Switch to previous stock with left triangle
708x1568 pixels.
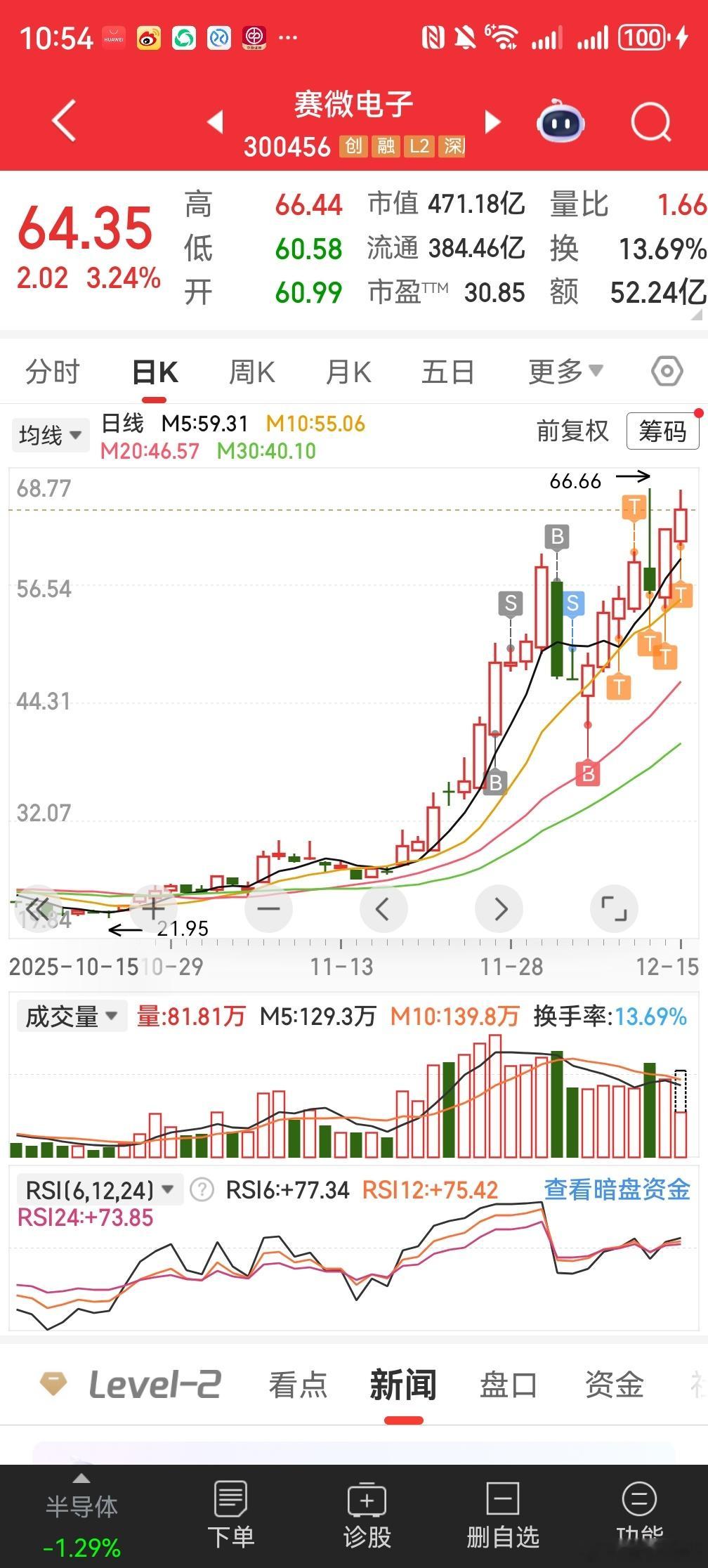pos(216,122)
